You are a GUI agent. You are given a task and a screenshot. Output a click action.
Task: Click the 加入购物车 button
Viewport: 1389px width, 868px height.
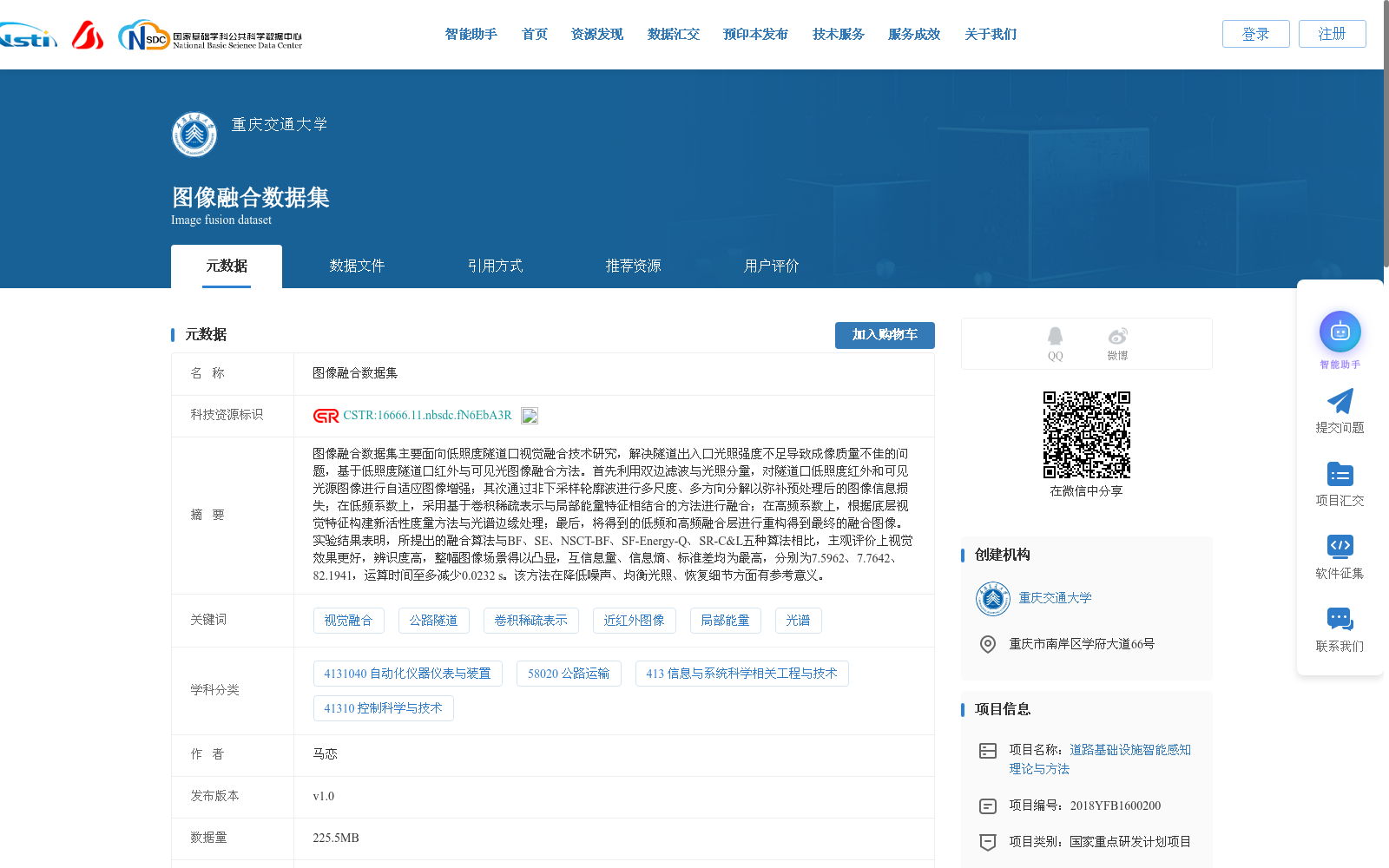point(885,335)
